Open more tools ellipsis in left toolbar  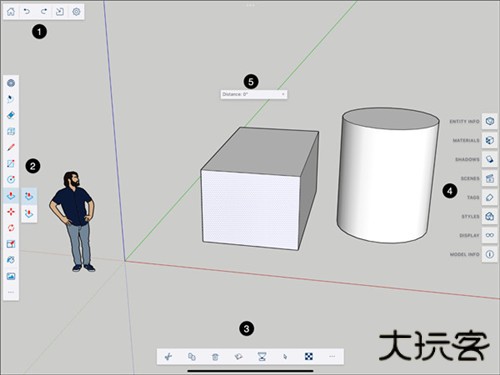point(11,292)
